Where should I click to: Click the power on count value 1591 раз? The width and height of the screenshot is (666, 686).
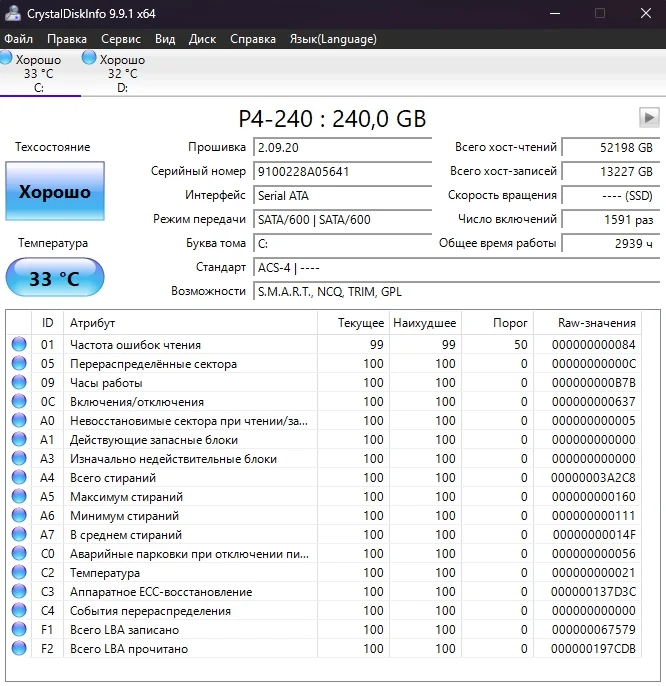(x=611, y=220)
